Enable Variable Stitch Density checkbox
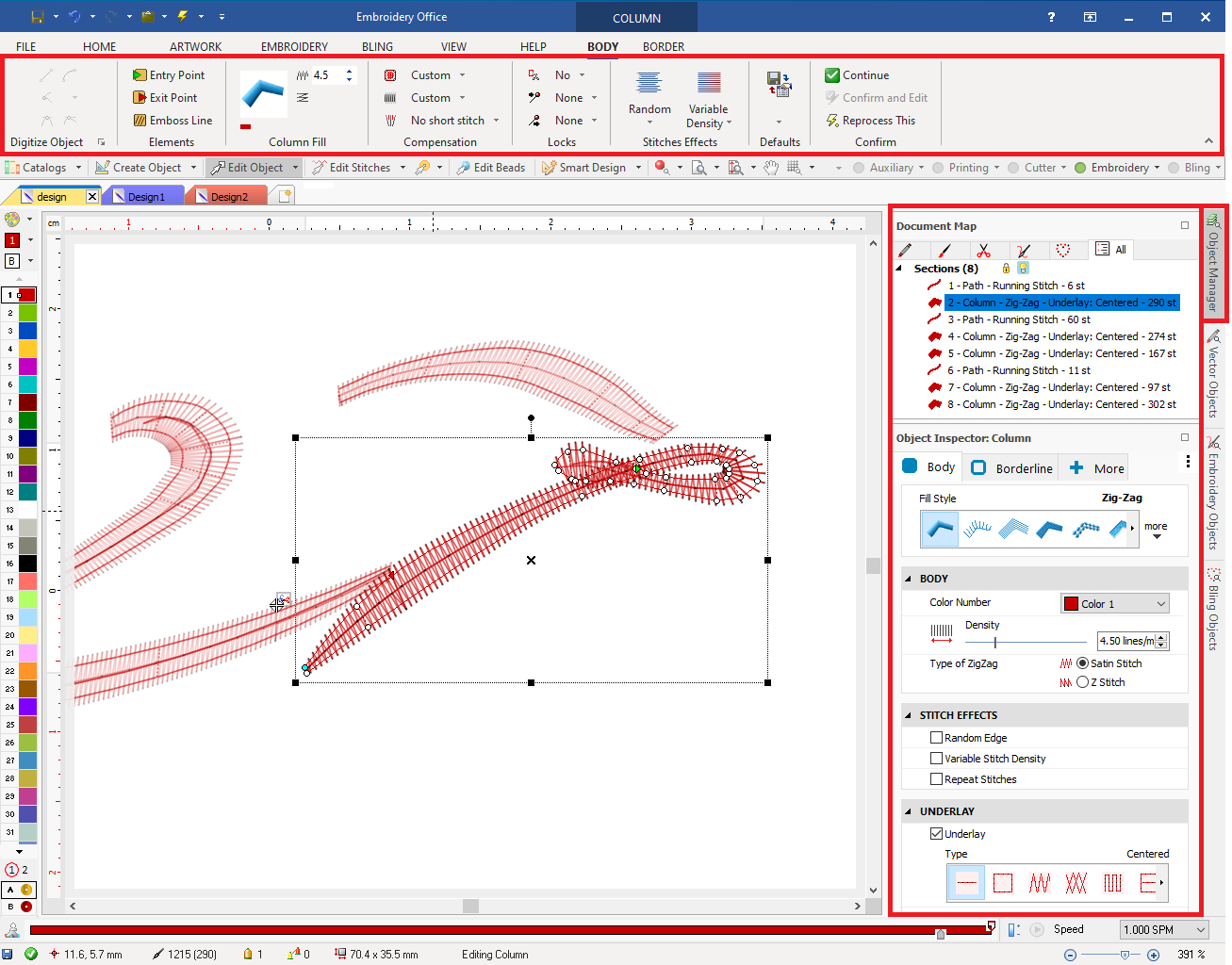Image resolution: width=1232 pixels, height=965 pixels. pyautogui.click(x=936, y=759)
